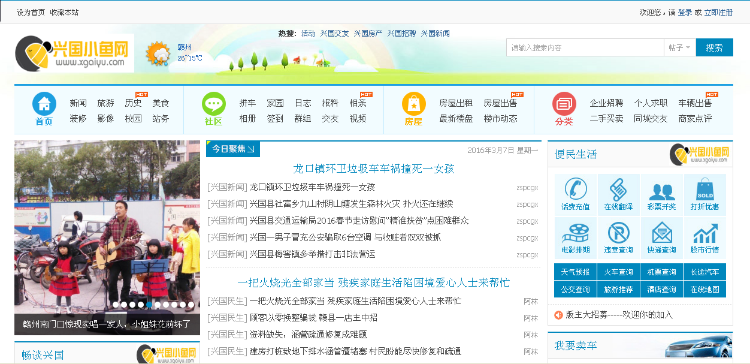750x364 pixels.
Task: Click the blue 搜索 search button
Action: tap(714, 48)
